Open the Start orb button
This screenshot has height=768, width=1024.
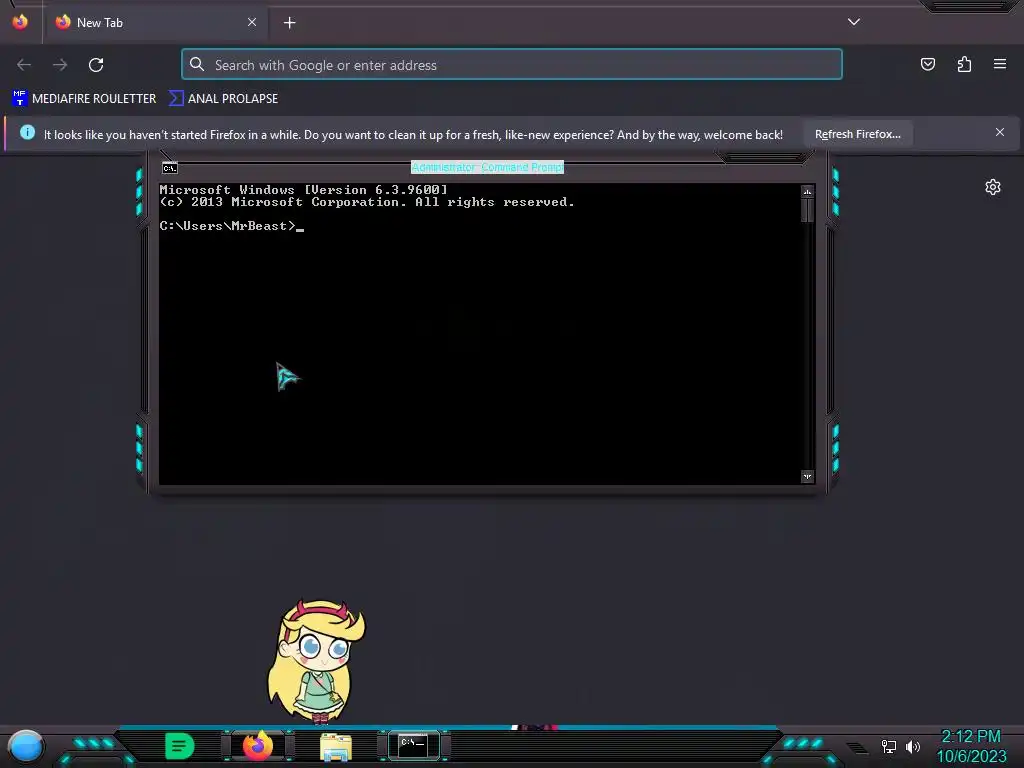pos(26,747)
